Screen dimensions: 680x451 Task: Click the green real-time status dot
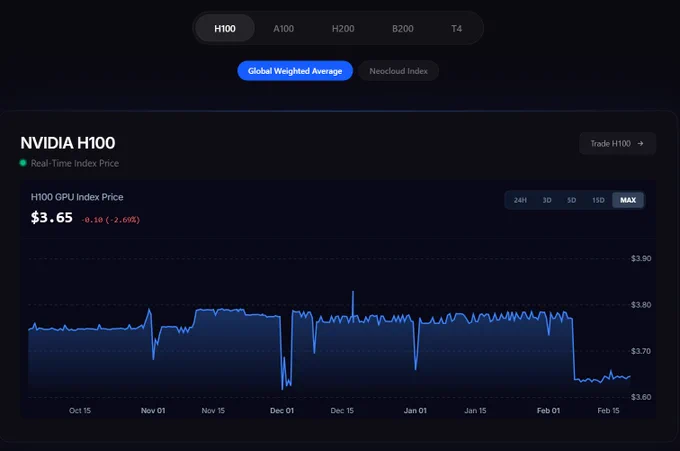[x=23, y=163]
